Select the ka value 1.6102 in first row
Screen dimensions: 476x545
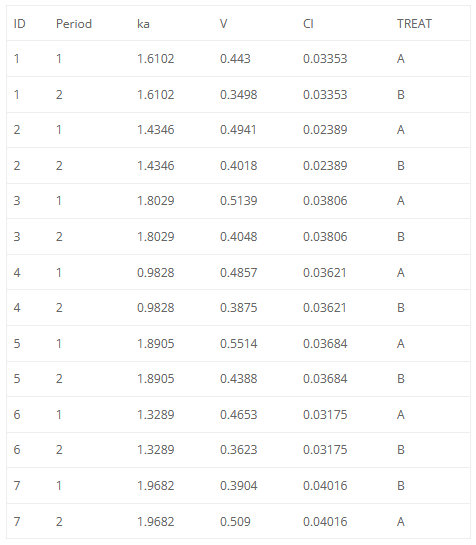click(155, 59)
